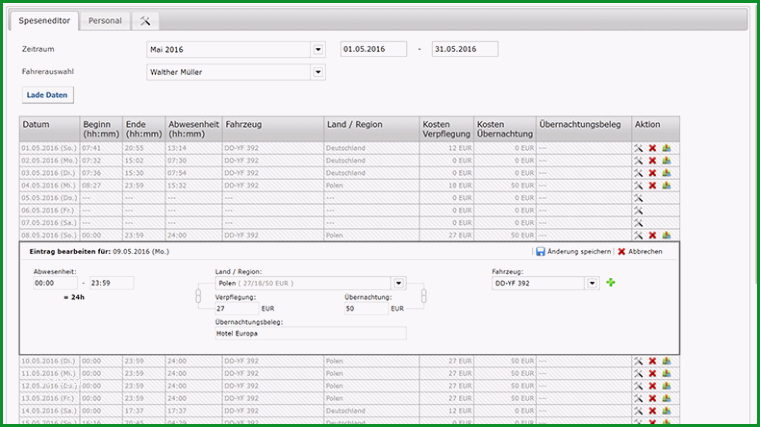The height and width of the screenshot is (427, 760).
Task: Click the Lade Daten button
Action: [48, 95]
